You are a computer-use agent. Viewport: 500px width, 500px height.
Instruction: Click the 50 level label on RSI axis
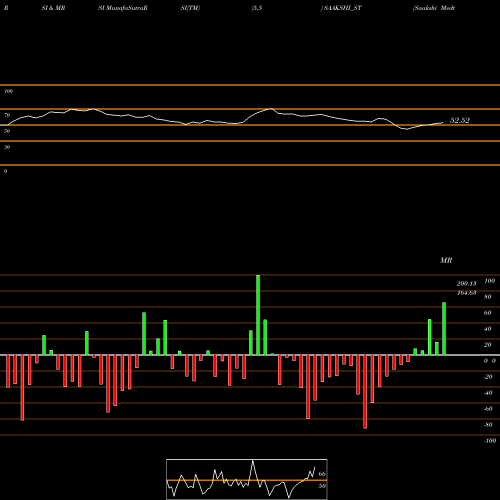pyautogui.click(x=7, y=131)
